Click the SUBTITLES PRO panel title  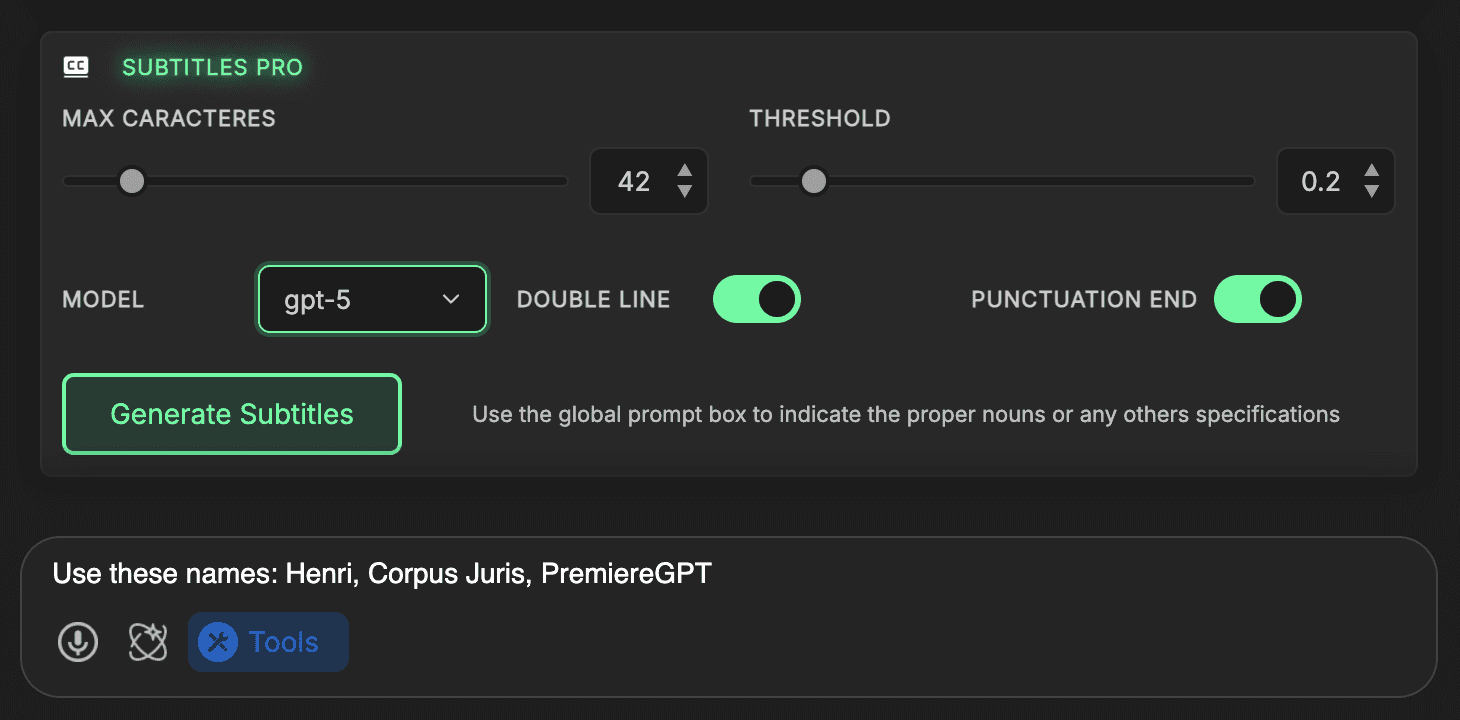[x=212, y=68]
